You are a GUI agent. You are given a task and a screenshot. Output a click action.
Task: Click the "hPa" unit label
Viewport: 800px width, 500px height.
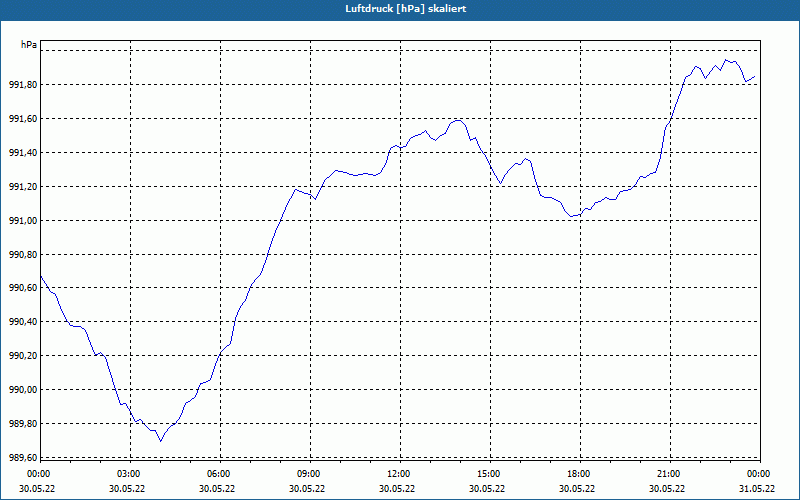[x=29, y=45]
